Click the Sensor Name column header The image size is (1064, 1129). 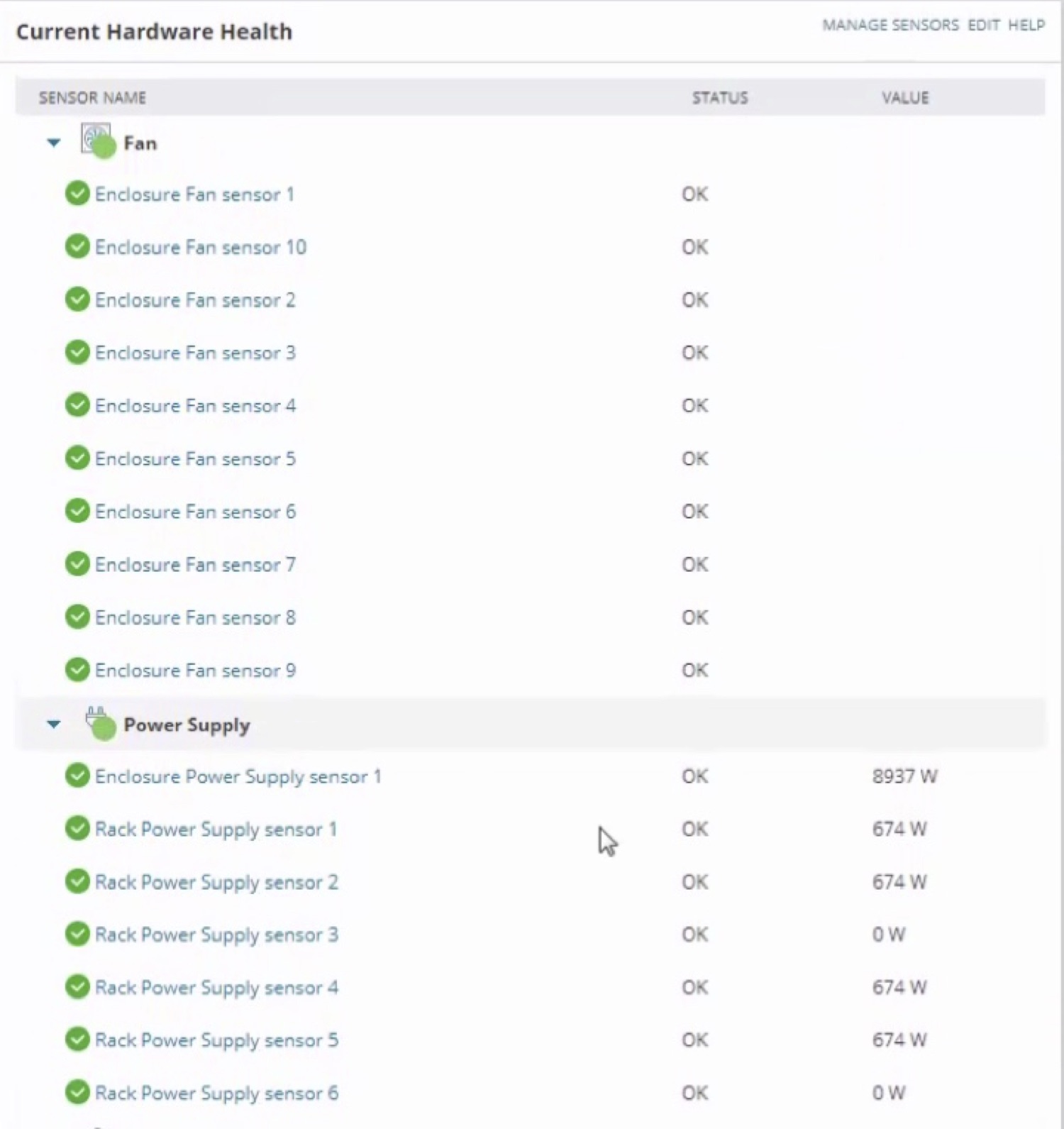(92, 98)
